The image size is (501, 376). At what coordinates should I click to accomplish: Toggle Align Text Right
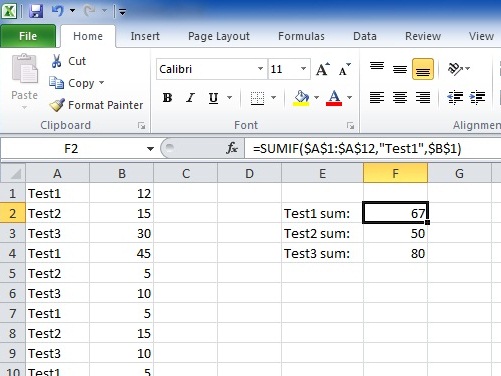coord(423,98)
